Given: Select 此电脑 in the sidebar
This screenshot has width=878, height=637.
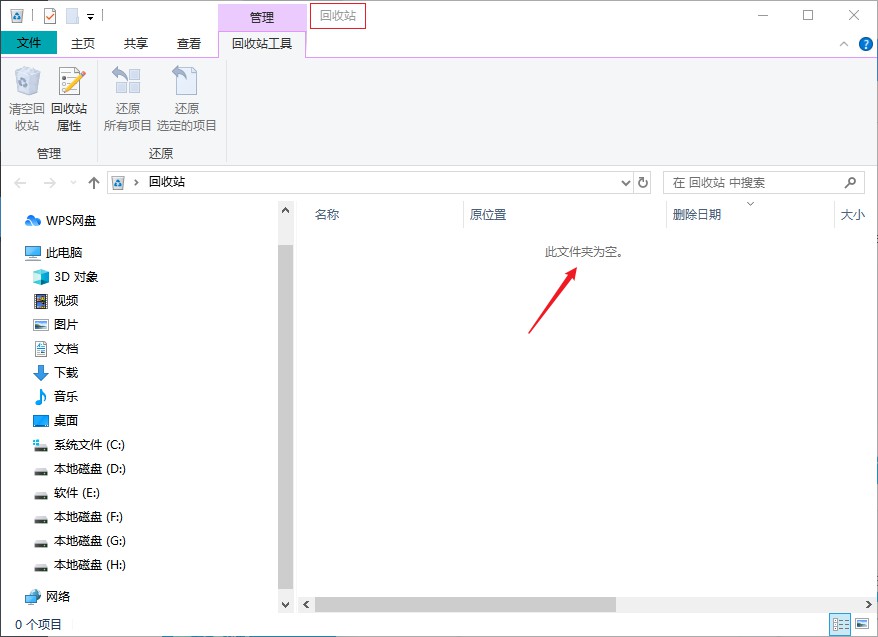Looking at the screenshot, I should tap(65, 252).
